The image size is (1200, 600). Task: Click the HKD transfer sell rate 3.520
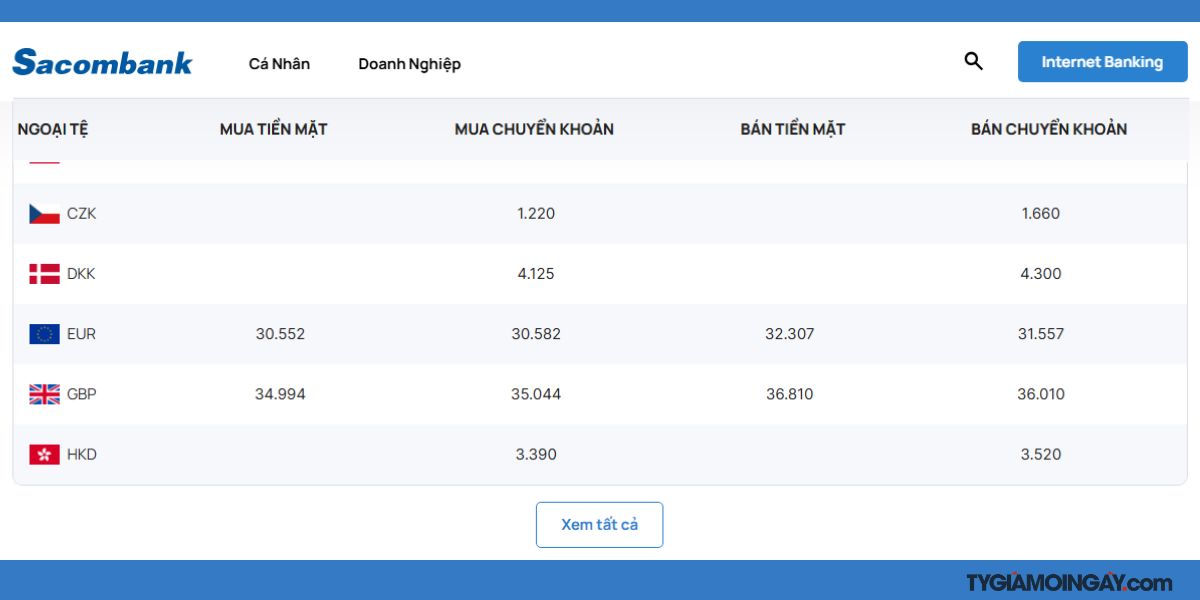pos(1040,454)
